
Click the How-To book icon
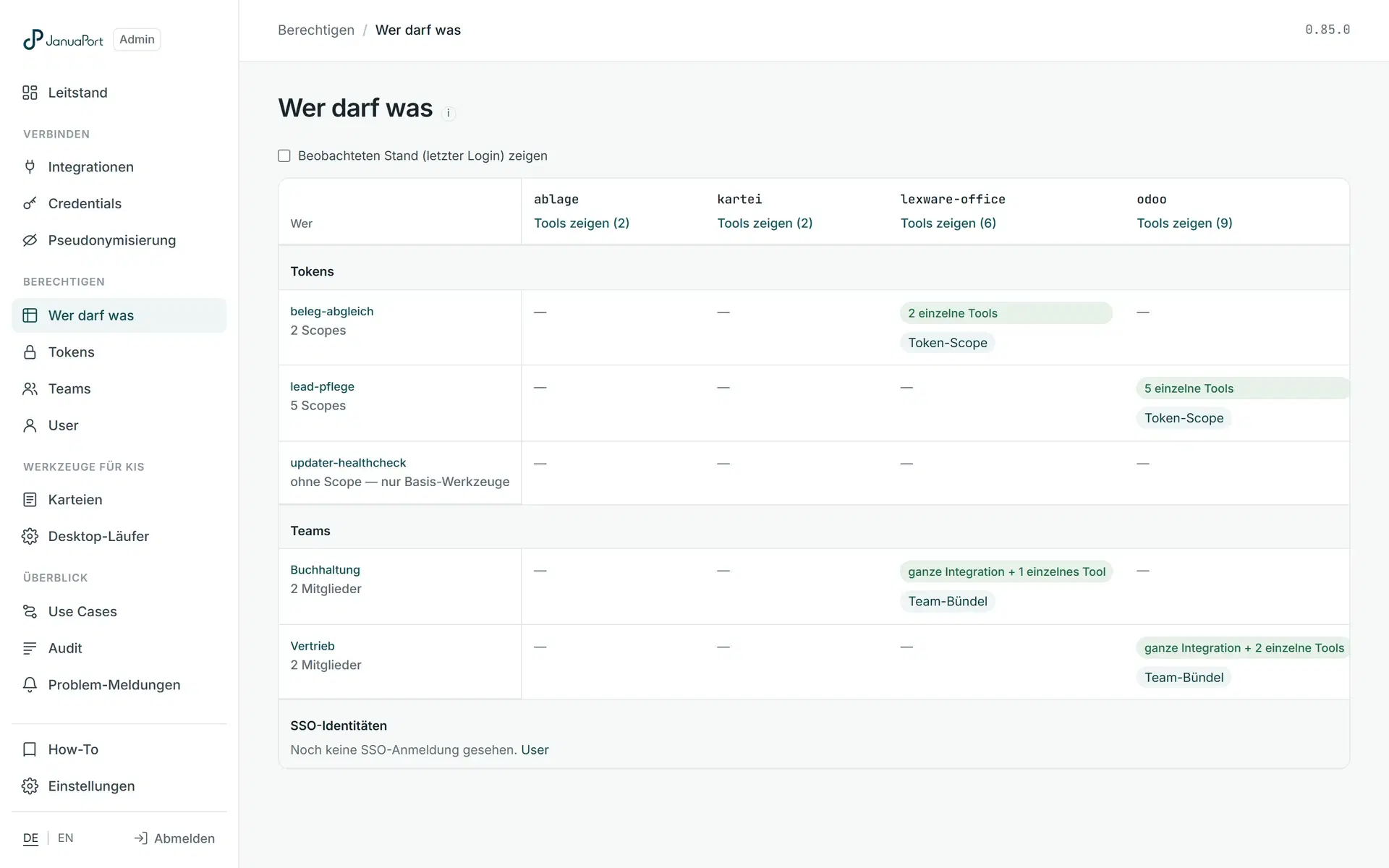30,749
